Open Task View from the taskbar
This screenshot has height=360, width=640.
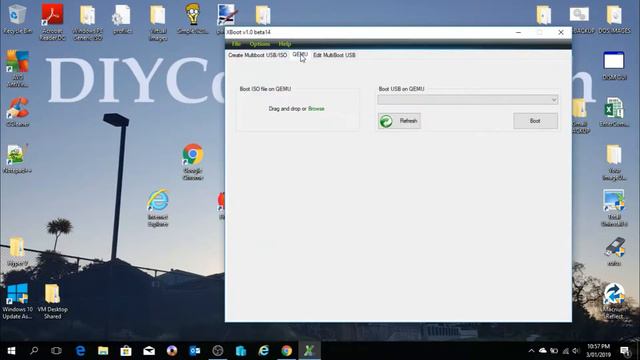click(56, 351)
